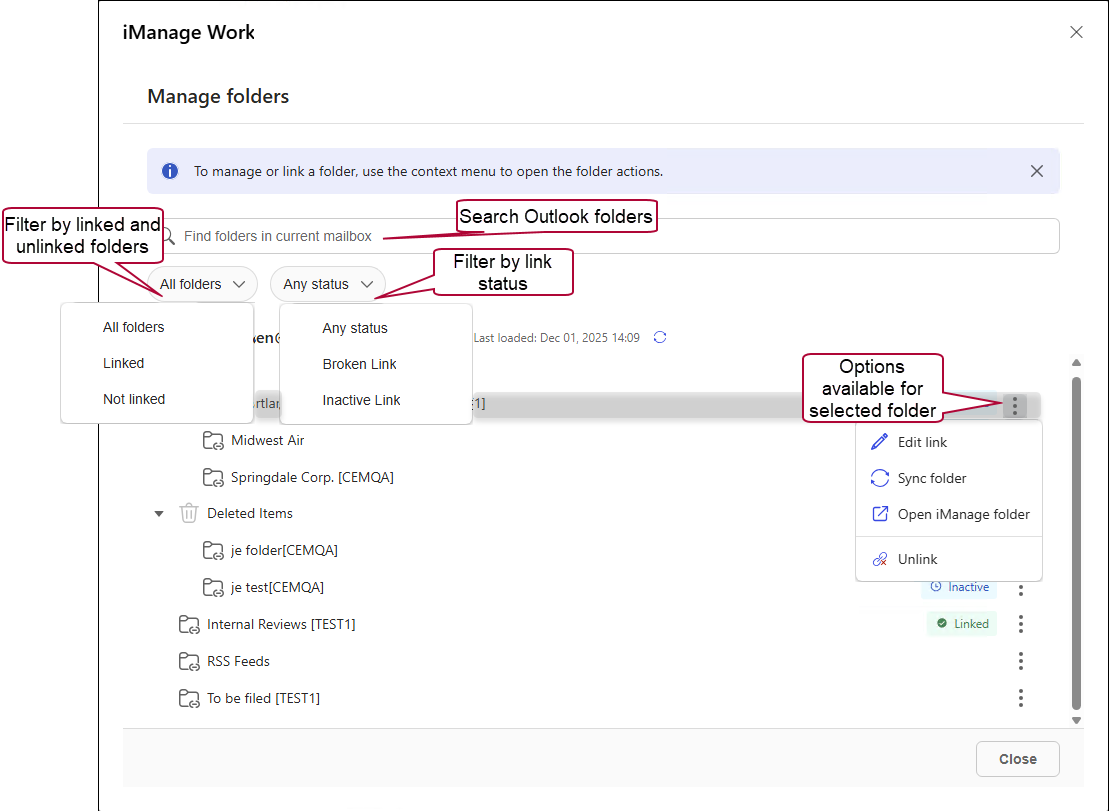This screenshot has height=811, width=1109.
Task: Click the Open iManage folder external-link icon
Action: (x=879, y=514)
